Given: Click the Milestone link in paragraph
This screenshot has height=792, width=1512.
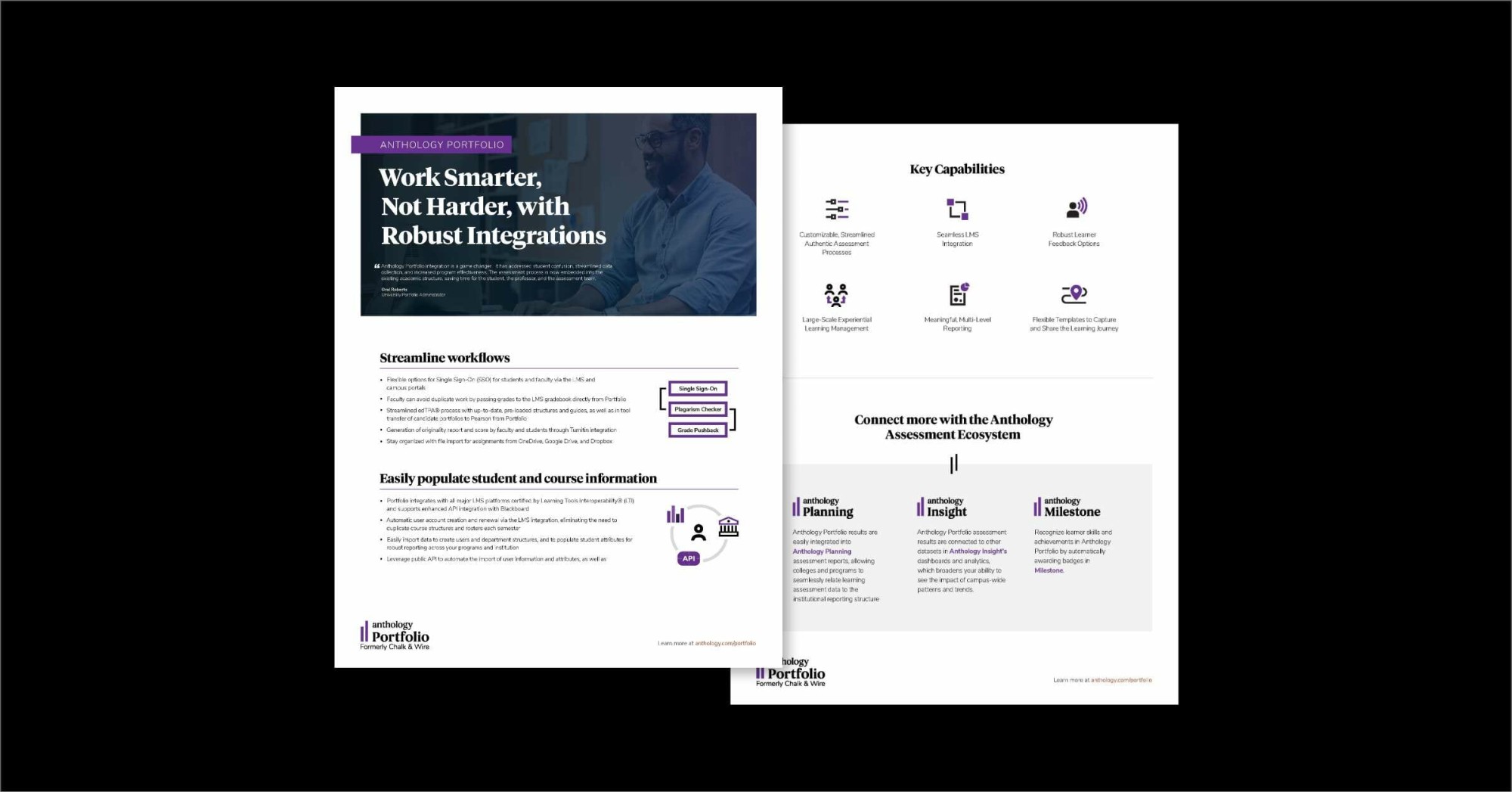Looking at the screenshot, I should [1049, 570].
